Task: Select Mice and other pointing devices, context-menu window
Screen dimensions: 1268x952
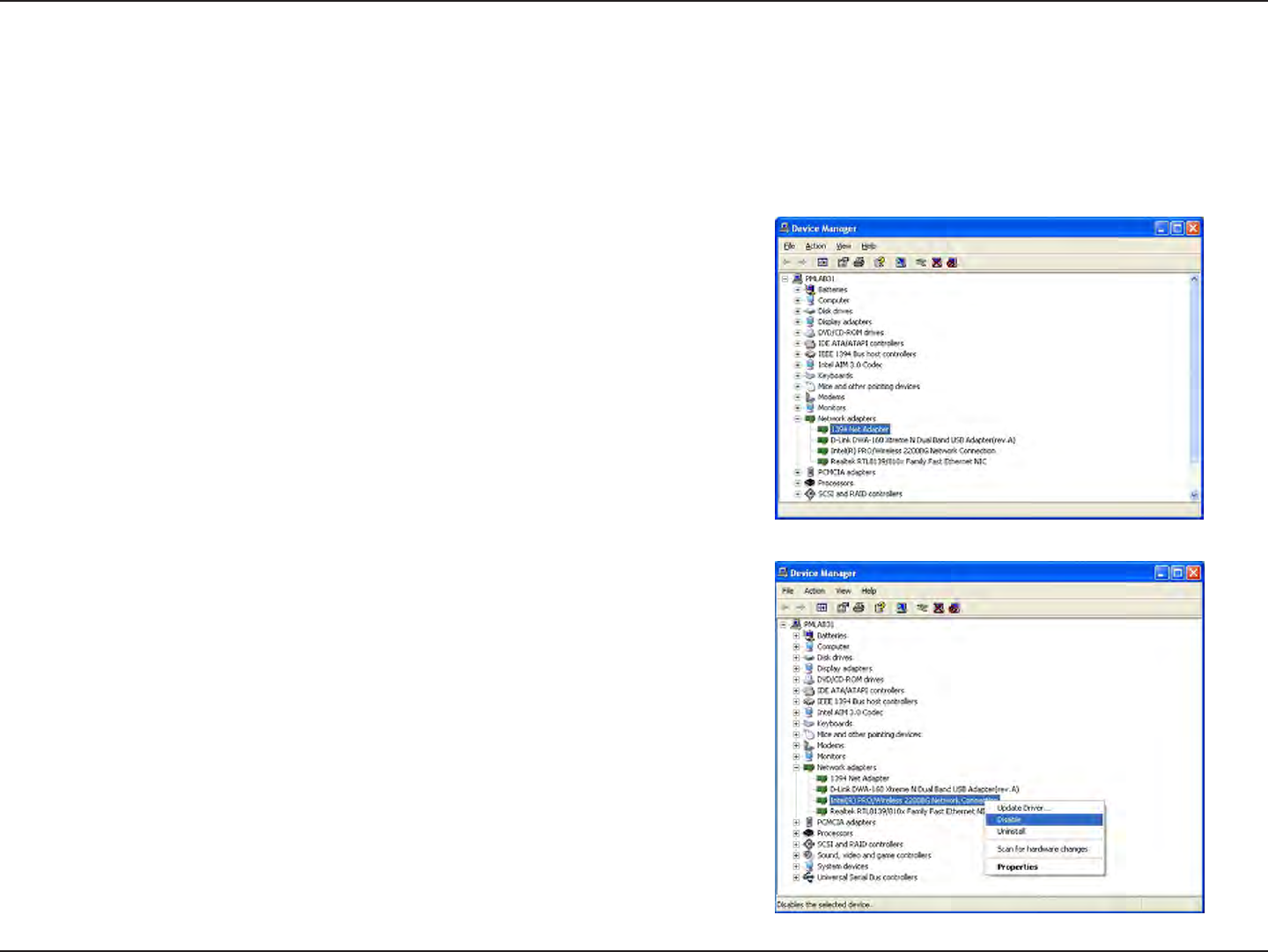Action: coord(868,734)
